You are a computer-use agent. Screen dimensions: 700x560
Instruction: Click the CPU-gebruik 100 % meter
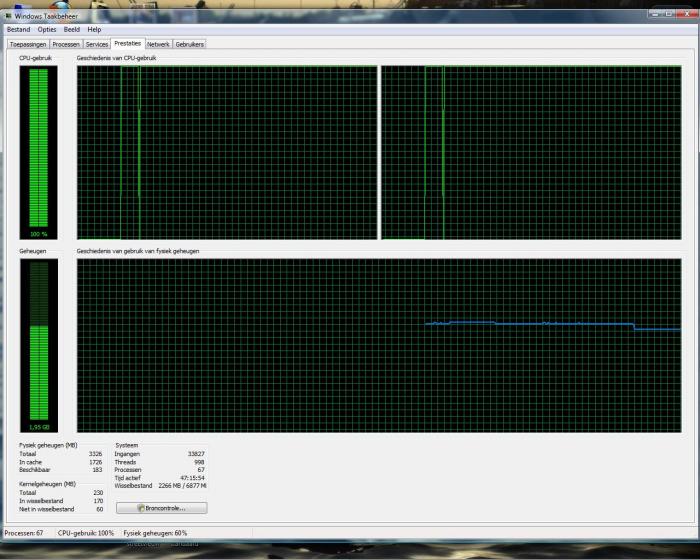pos(38,152)
